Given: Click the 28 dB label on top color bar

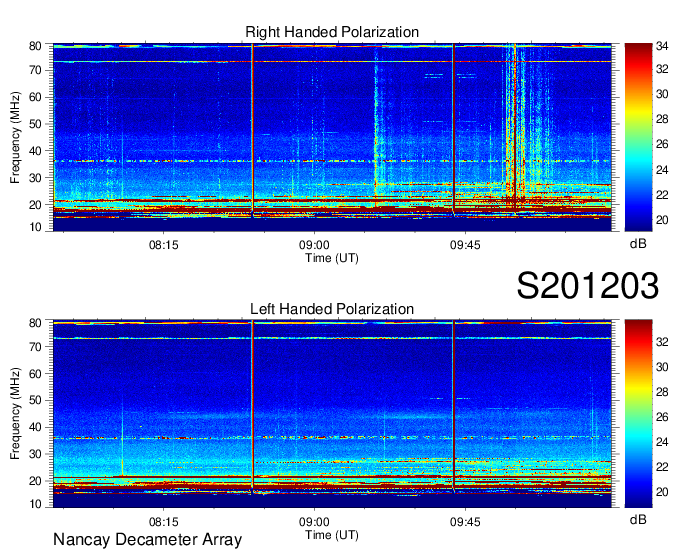Looking at the screenshot, I should point(662,119).
